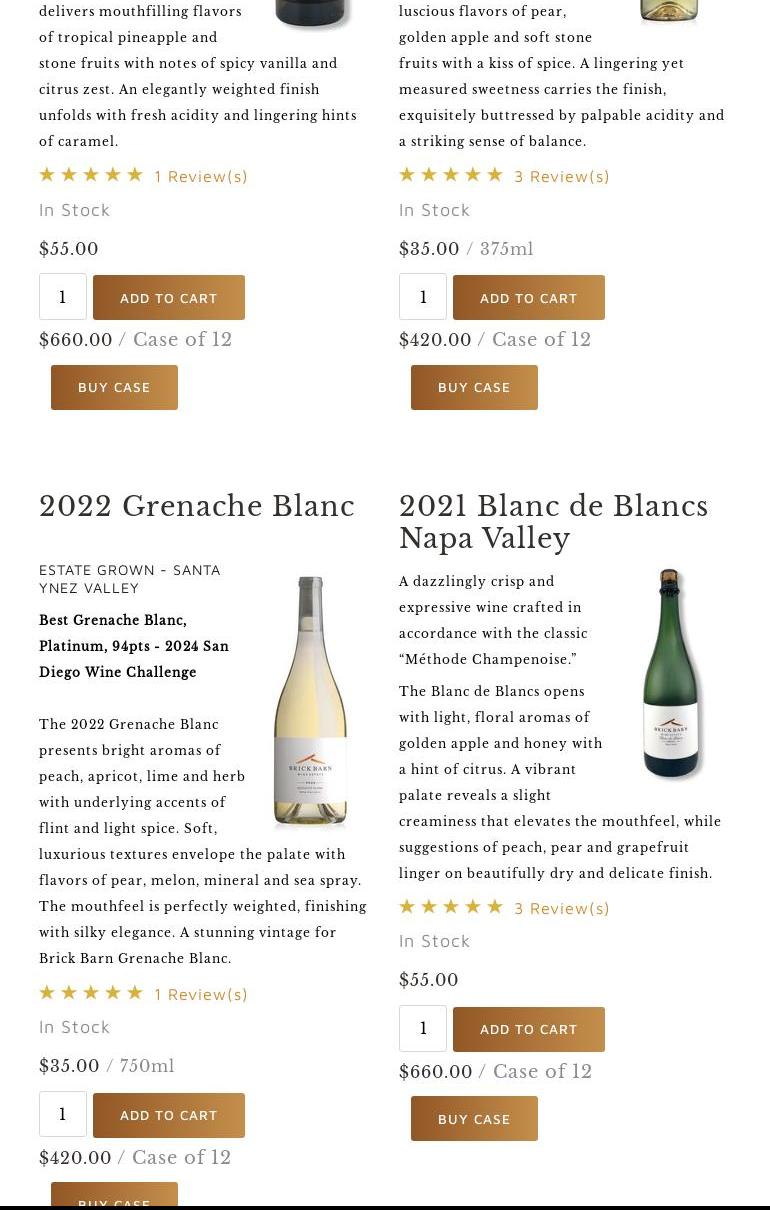The height and width of the screenshot is (1210, 770).
Task: Buy a case of the tropical pineapple wine
Action: [x=114, y=387]
